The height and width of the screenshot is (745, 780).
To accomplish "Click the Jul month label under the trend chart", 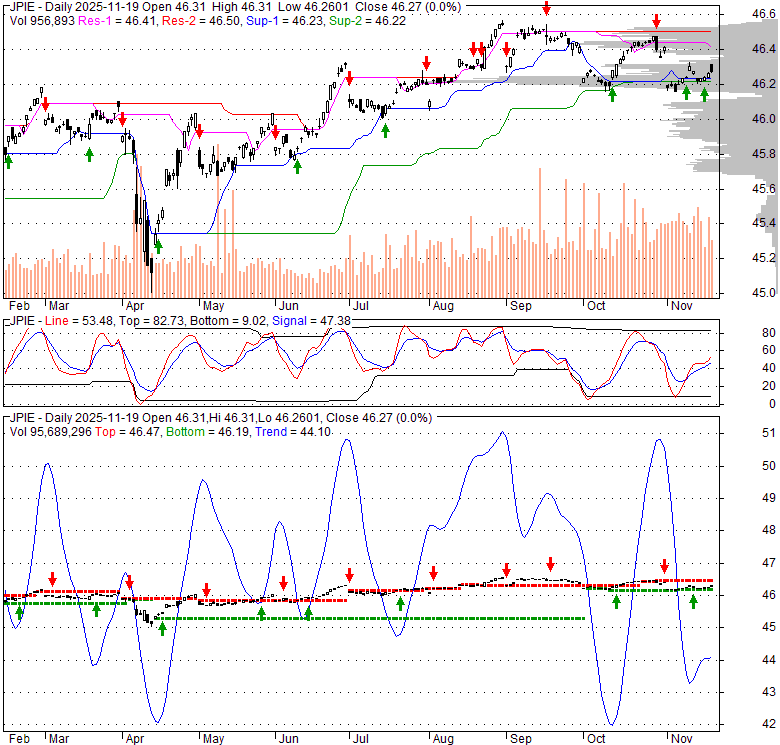I will point(360,739).
